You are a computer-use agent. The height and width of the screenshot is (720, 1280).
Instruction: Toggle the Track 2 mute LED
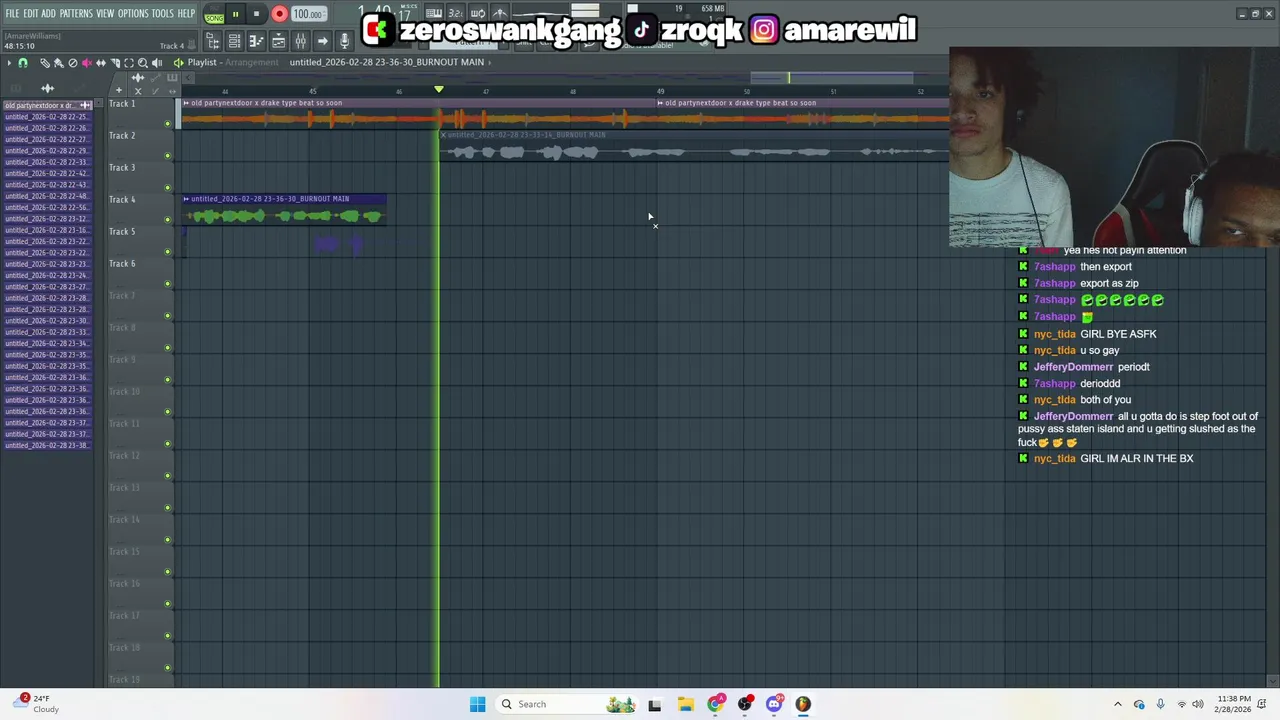tap(167, 156)
